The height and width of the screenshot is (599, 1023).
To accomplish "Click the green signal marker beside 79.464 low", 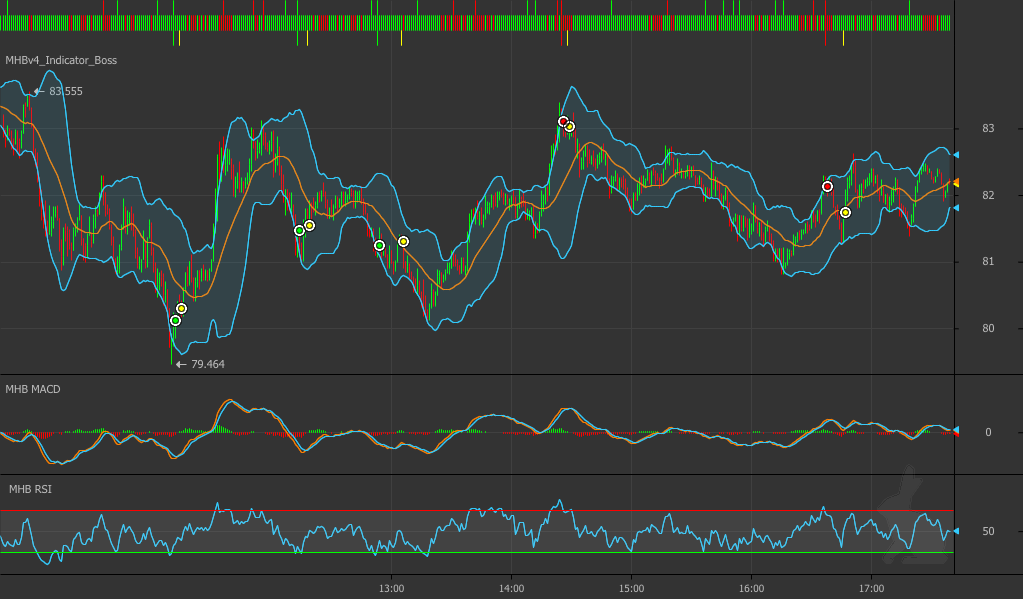I will [176, 320].
